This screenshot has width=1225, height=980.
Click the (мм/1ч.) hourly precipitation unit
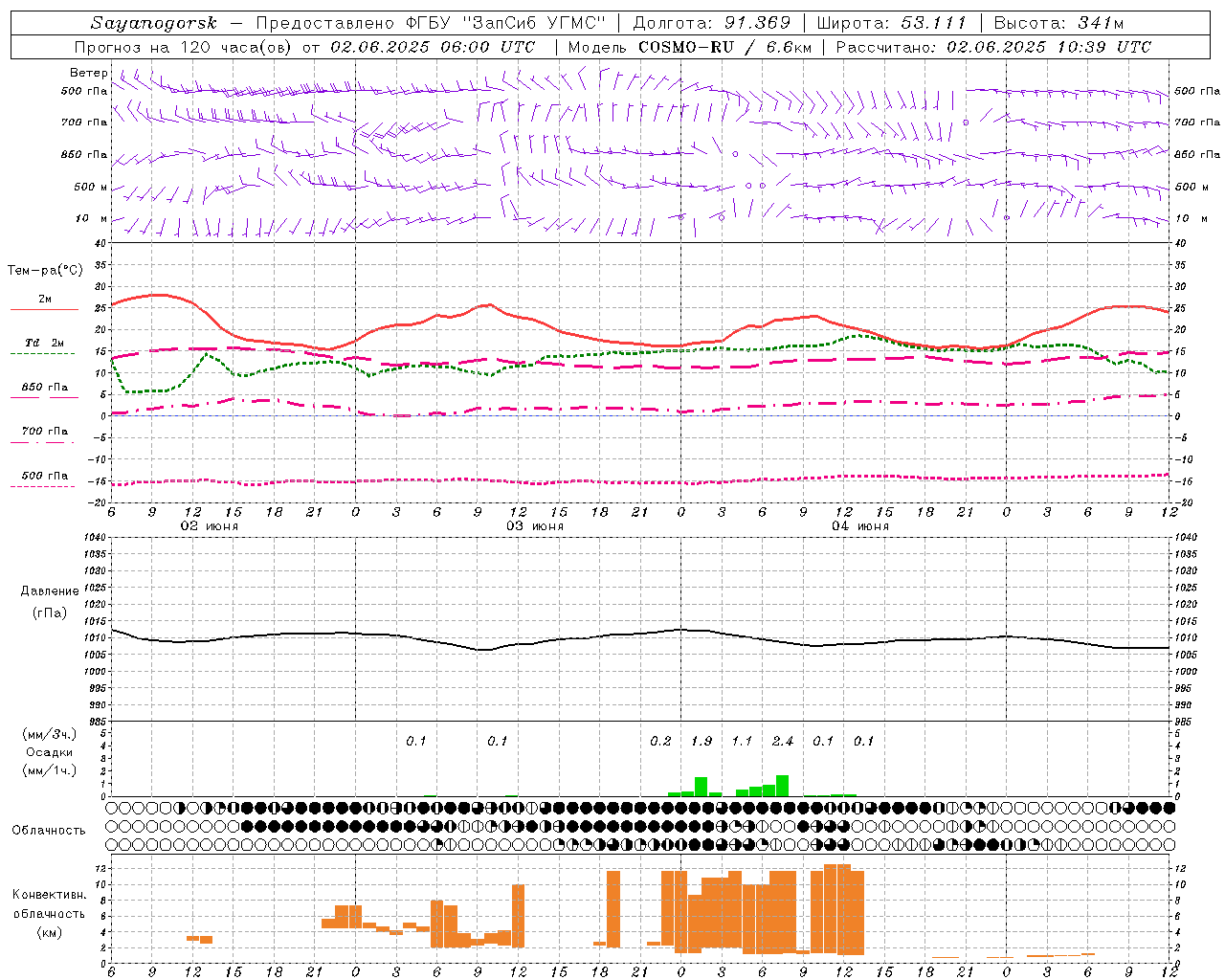(x=49, y=770)
